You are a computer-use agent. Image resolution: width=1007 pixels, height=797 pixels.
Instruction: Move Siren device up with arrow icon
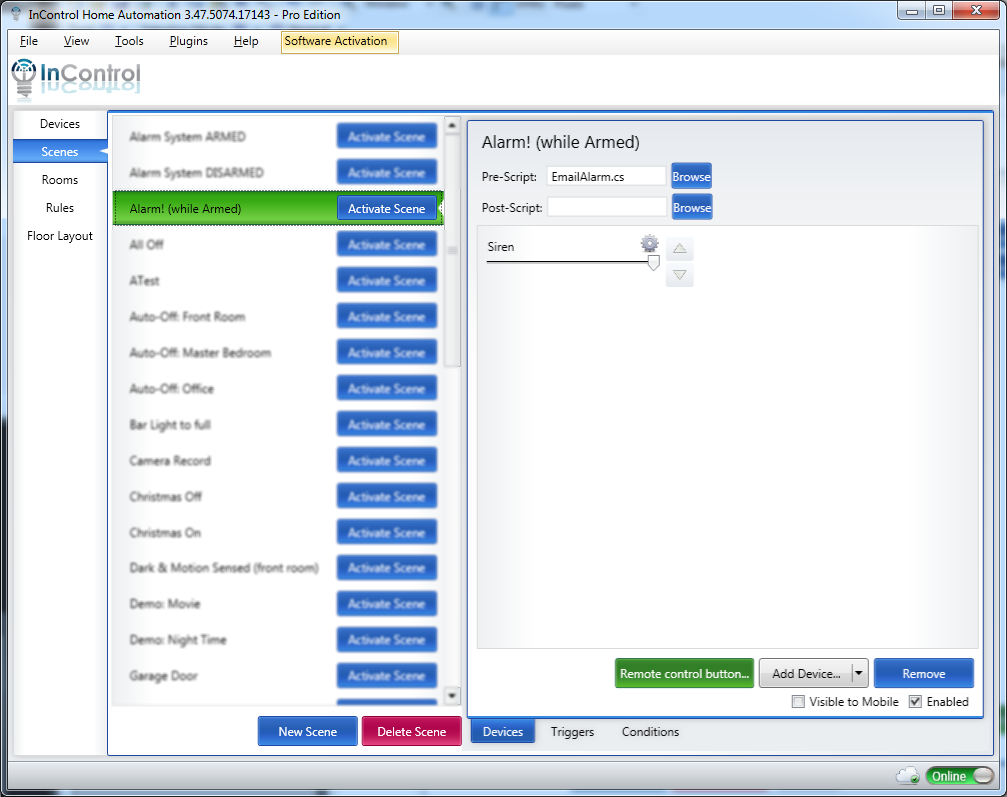click(x=680, y=249)
